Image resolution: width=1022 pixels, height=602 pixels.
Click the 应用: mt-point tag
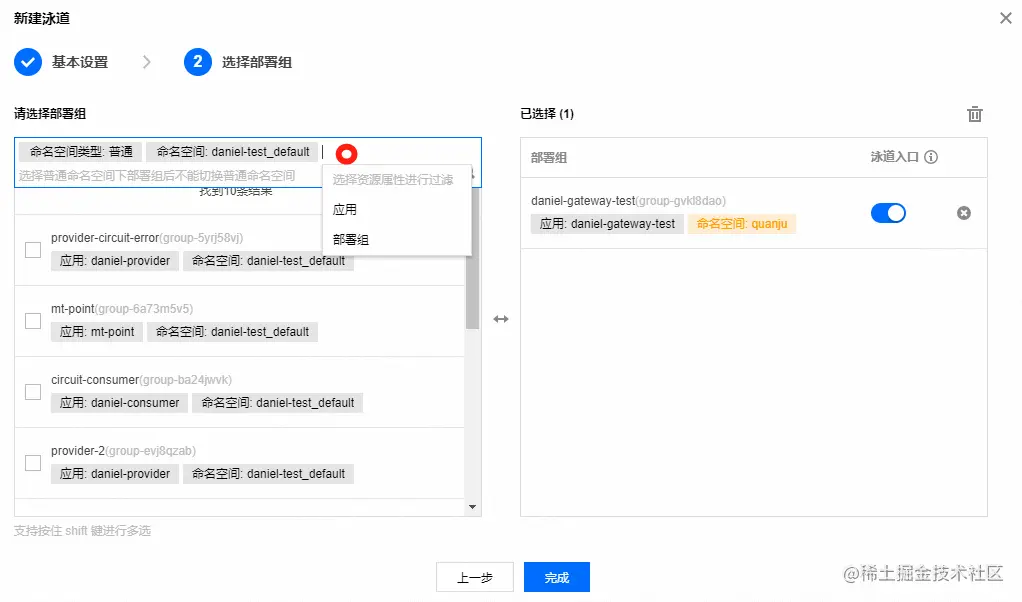tap(97, 332)
